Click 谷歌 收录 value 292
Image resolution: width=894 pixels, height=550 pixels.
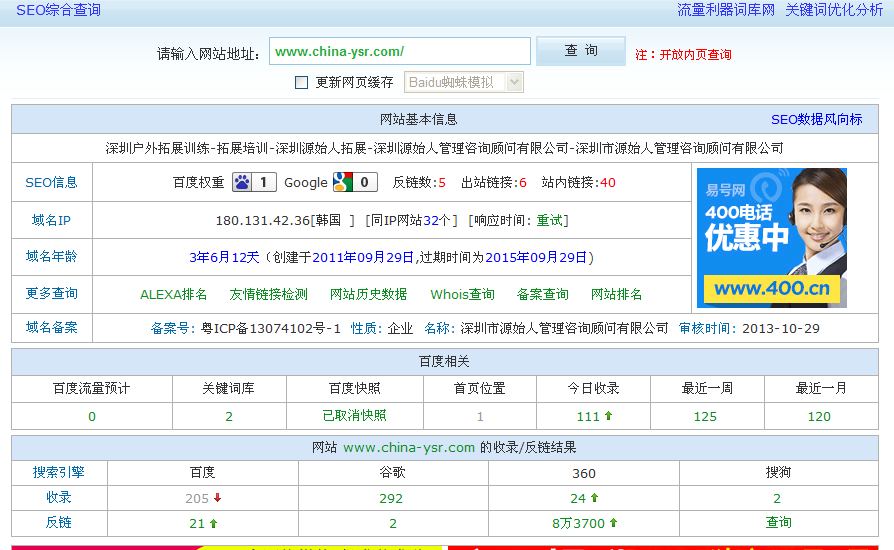(x=391, y=499)
